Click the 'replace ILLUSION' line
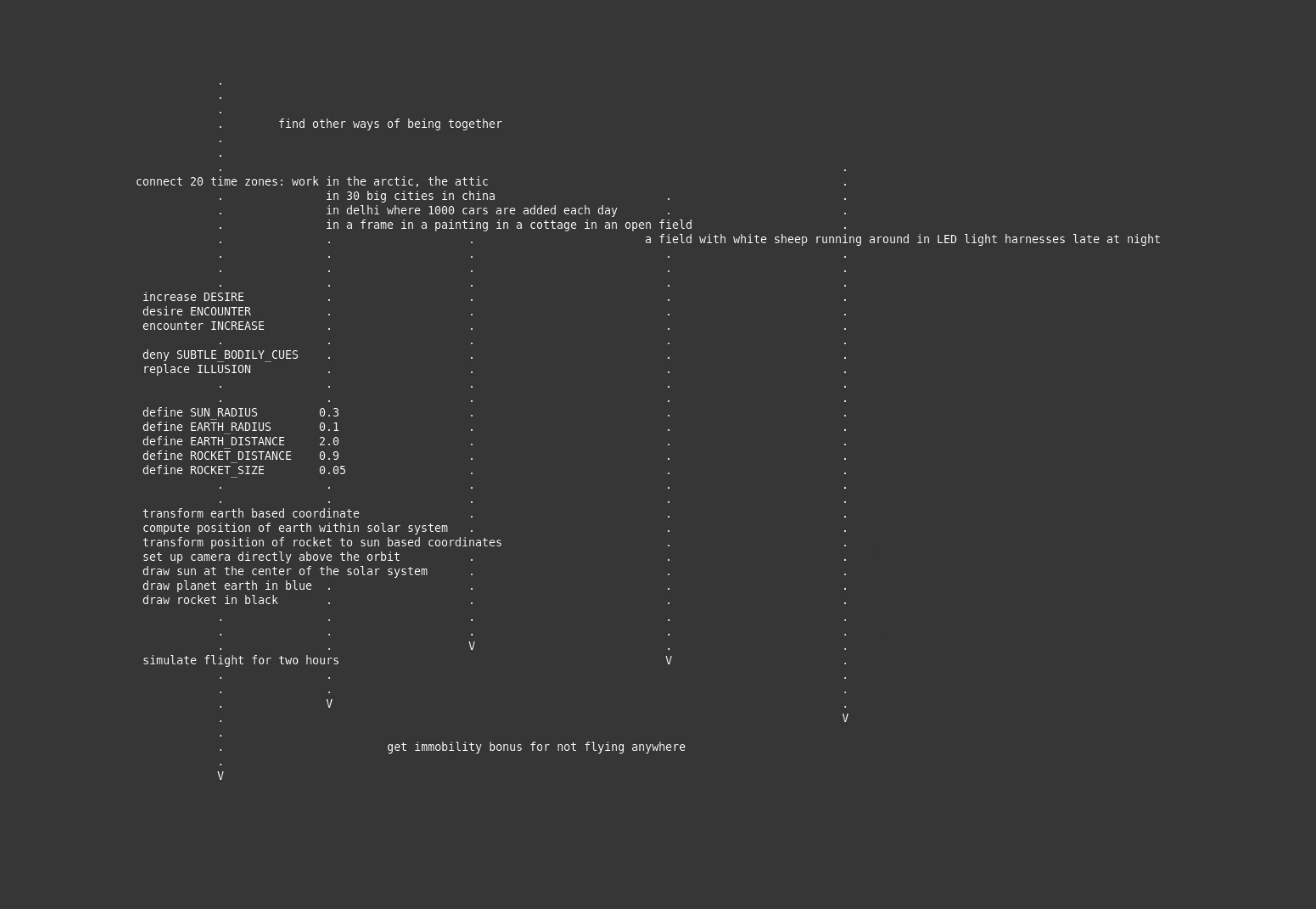The width and height of the screenshot is (1316, 909). tap(196, 370)
